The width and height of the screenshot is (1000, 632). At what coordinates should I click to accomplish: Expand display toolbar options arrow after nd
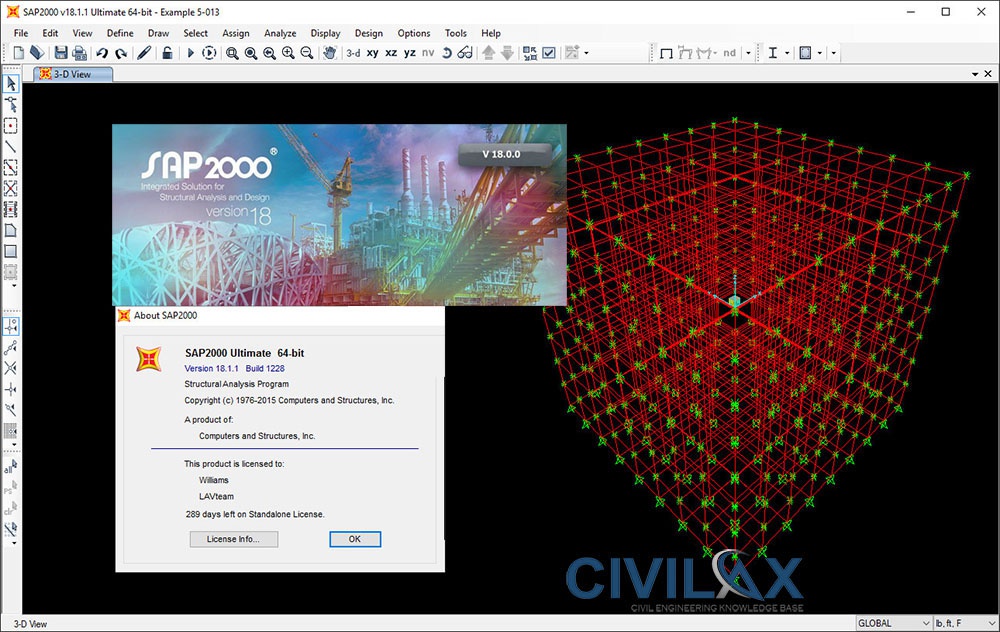coord(748,53)
